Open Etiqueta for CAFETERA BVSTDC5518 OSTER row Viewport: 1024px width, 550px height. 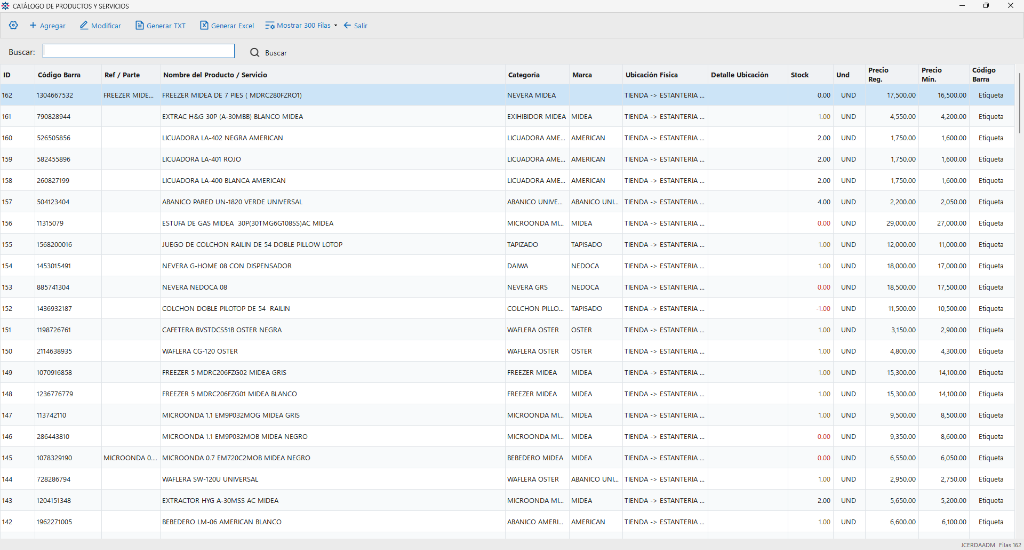click(x=991, y=330)
